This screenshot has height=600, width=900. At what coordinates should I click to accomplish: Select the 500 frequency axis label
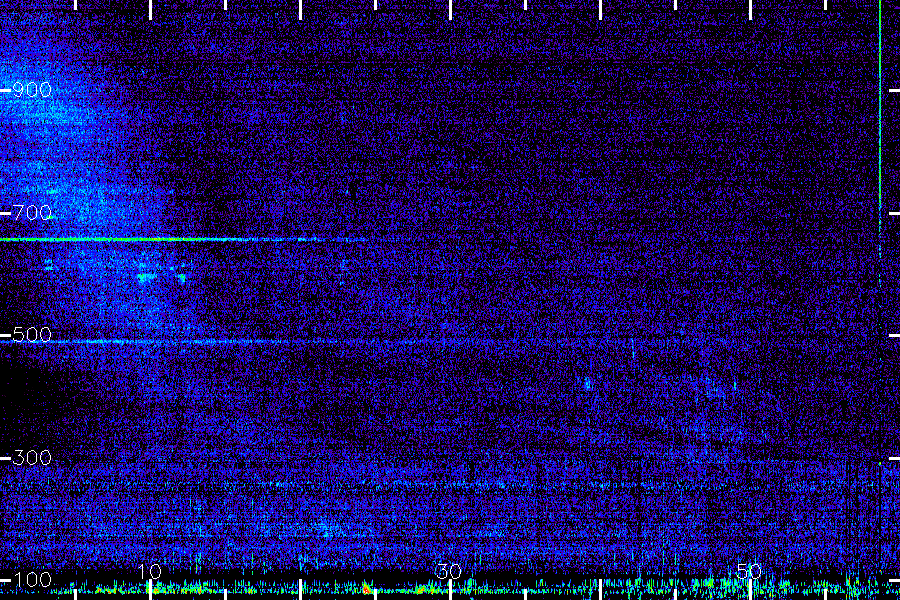pos(32,335)
